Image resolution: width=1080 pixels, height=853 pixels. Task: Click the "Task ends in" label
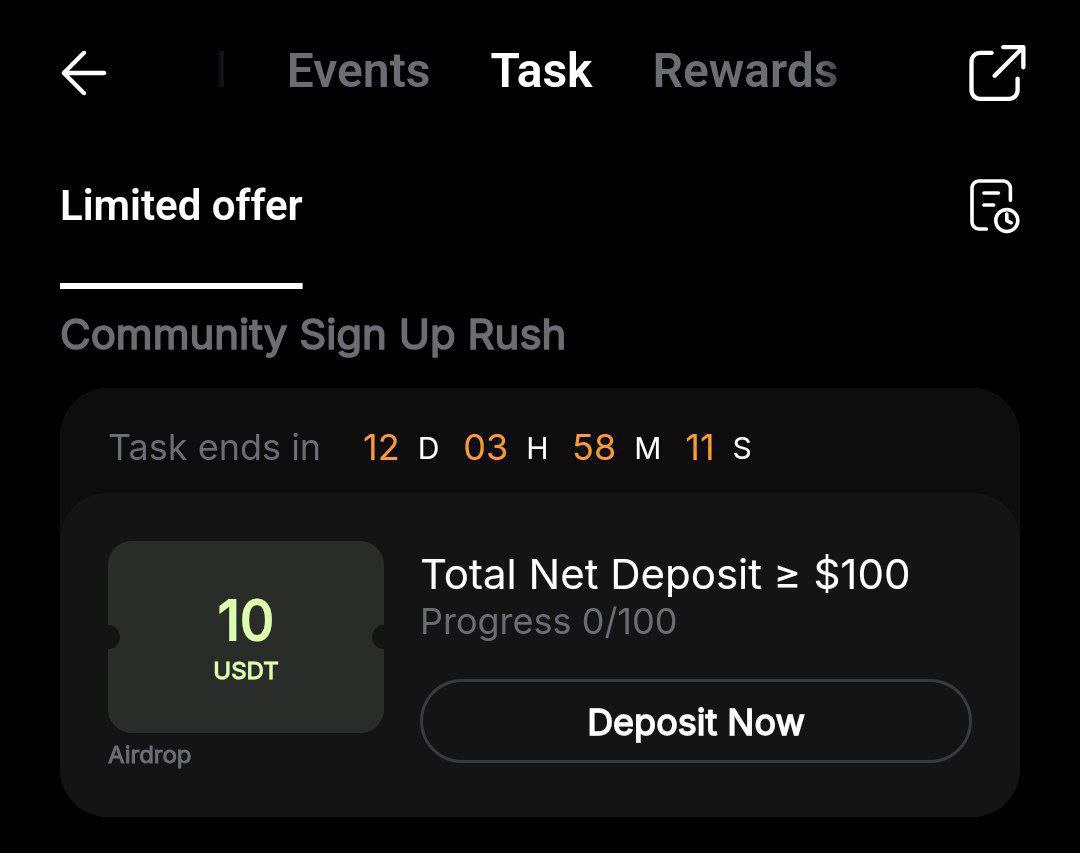(x=214, y=448)
